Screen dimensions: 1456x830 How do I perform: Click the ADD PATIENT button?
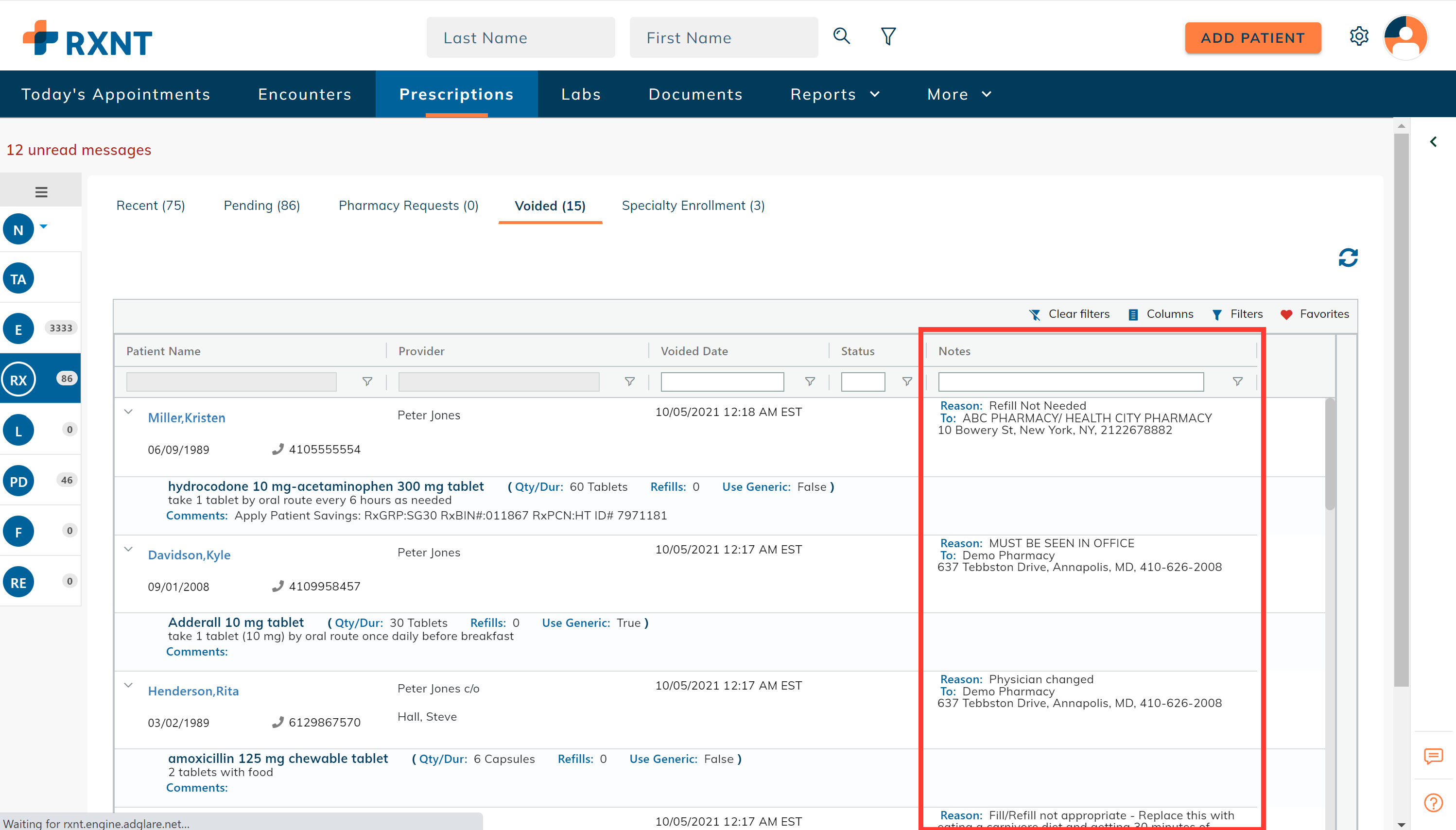[x=1252, y=37]
